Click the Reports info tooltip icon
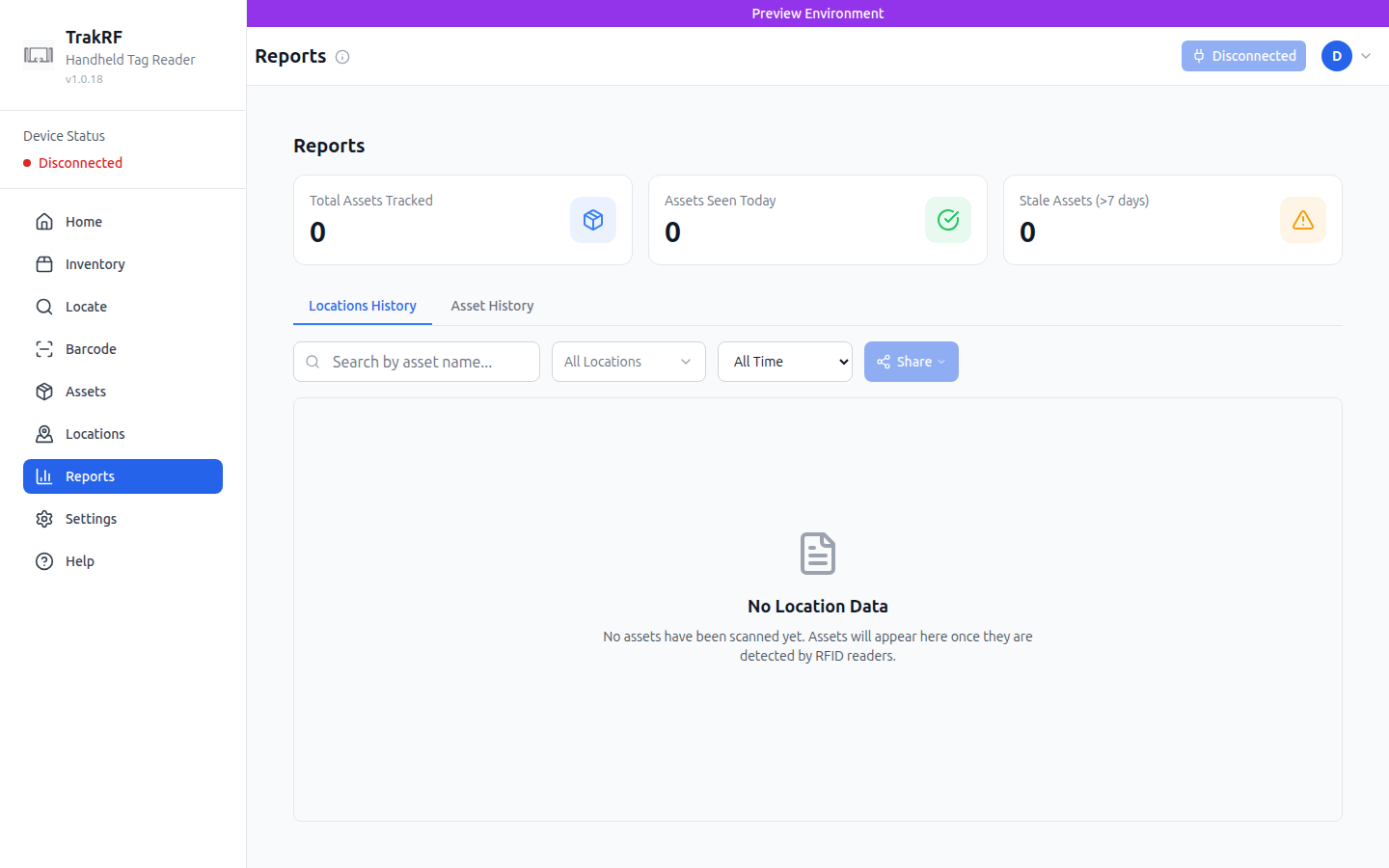Viewport: 1389px width, 868px height. click(342, 56)
